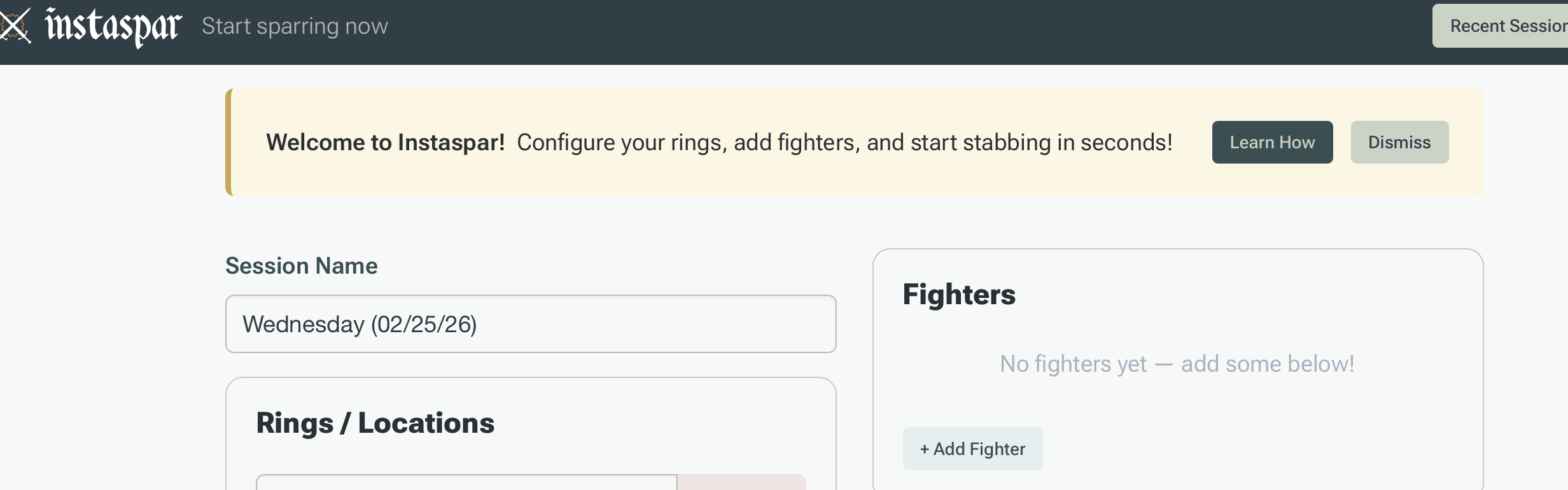Click the Fighters panel heading
Screen dimensions: 1568x490
click(958, 295)
